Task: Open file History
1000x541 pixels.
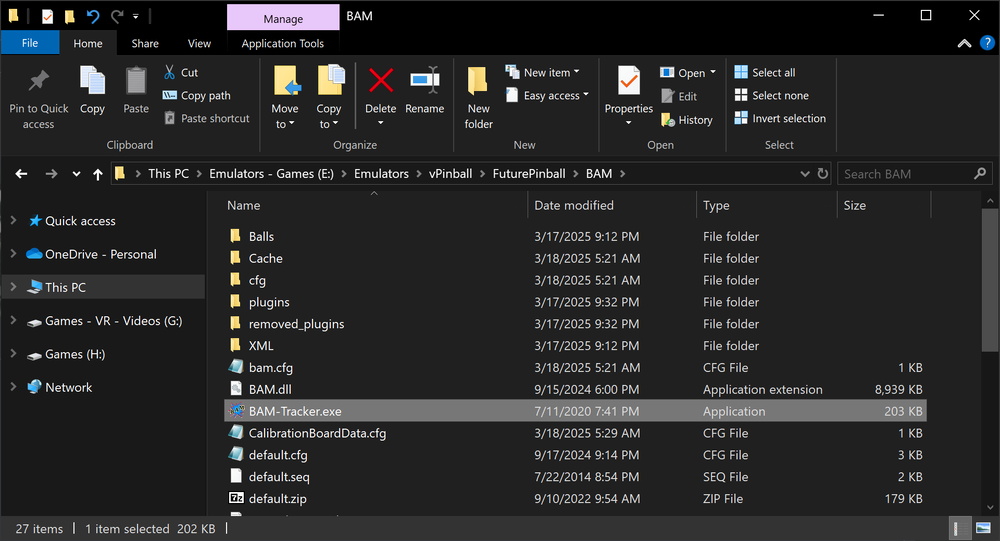Action: click(687, 120)
